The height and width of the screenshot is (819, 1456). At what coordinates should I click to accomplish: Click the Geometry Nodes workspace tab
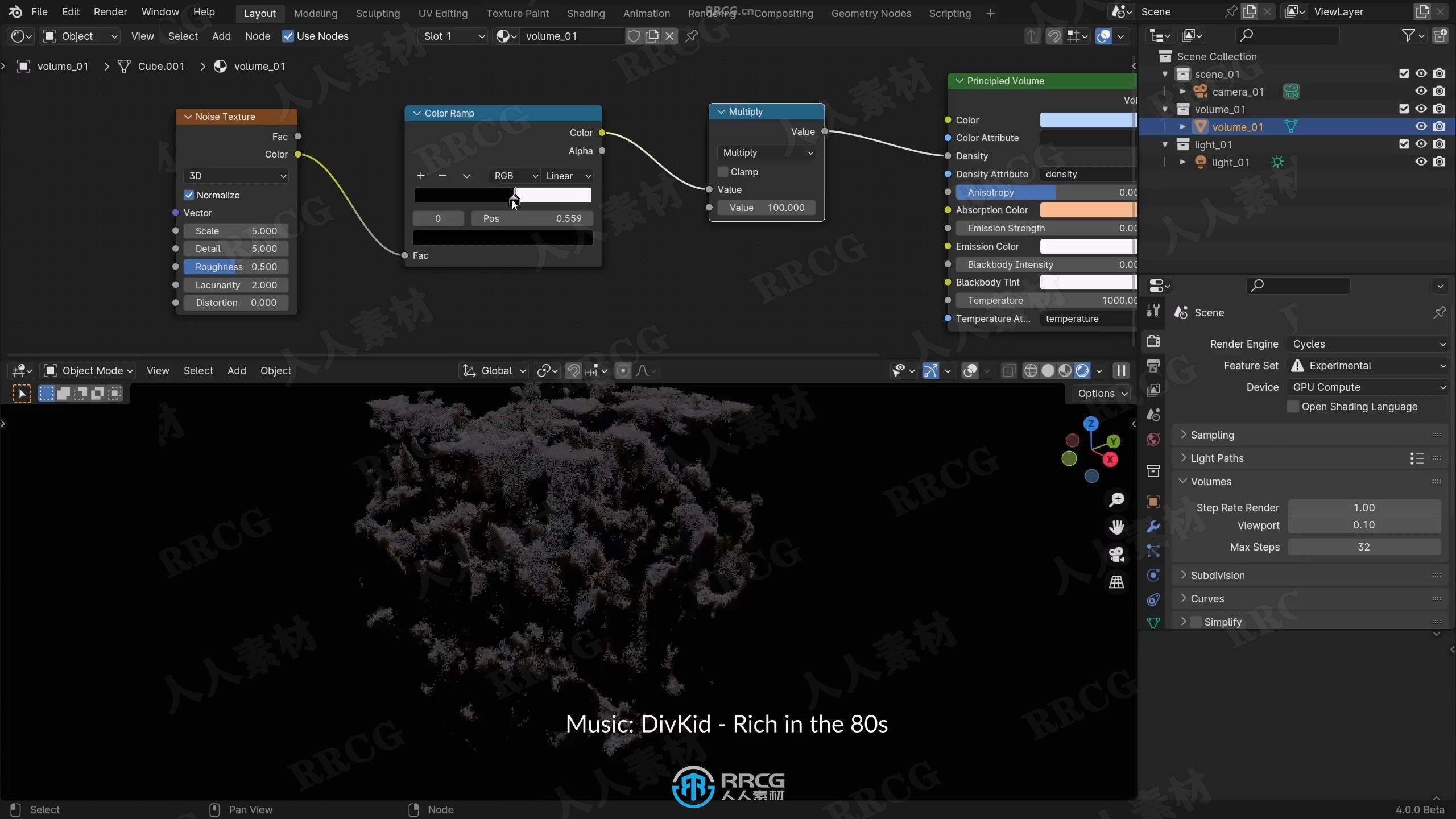(x=870, y=13)
